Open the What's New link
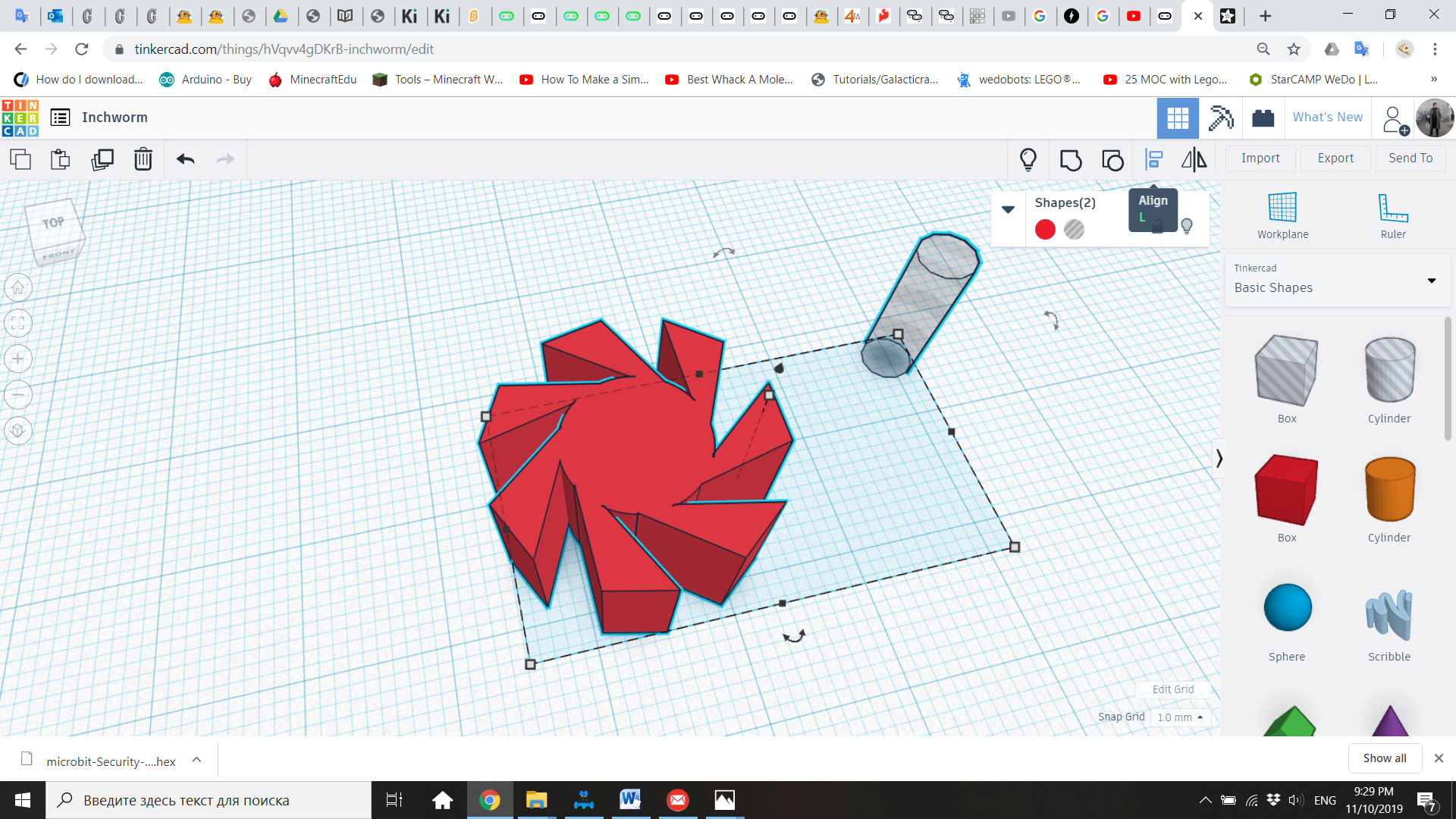This screenshot has height=819, width=1456. click(1327, 117)
